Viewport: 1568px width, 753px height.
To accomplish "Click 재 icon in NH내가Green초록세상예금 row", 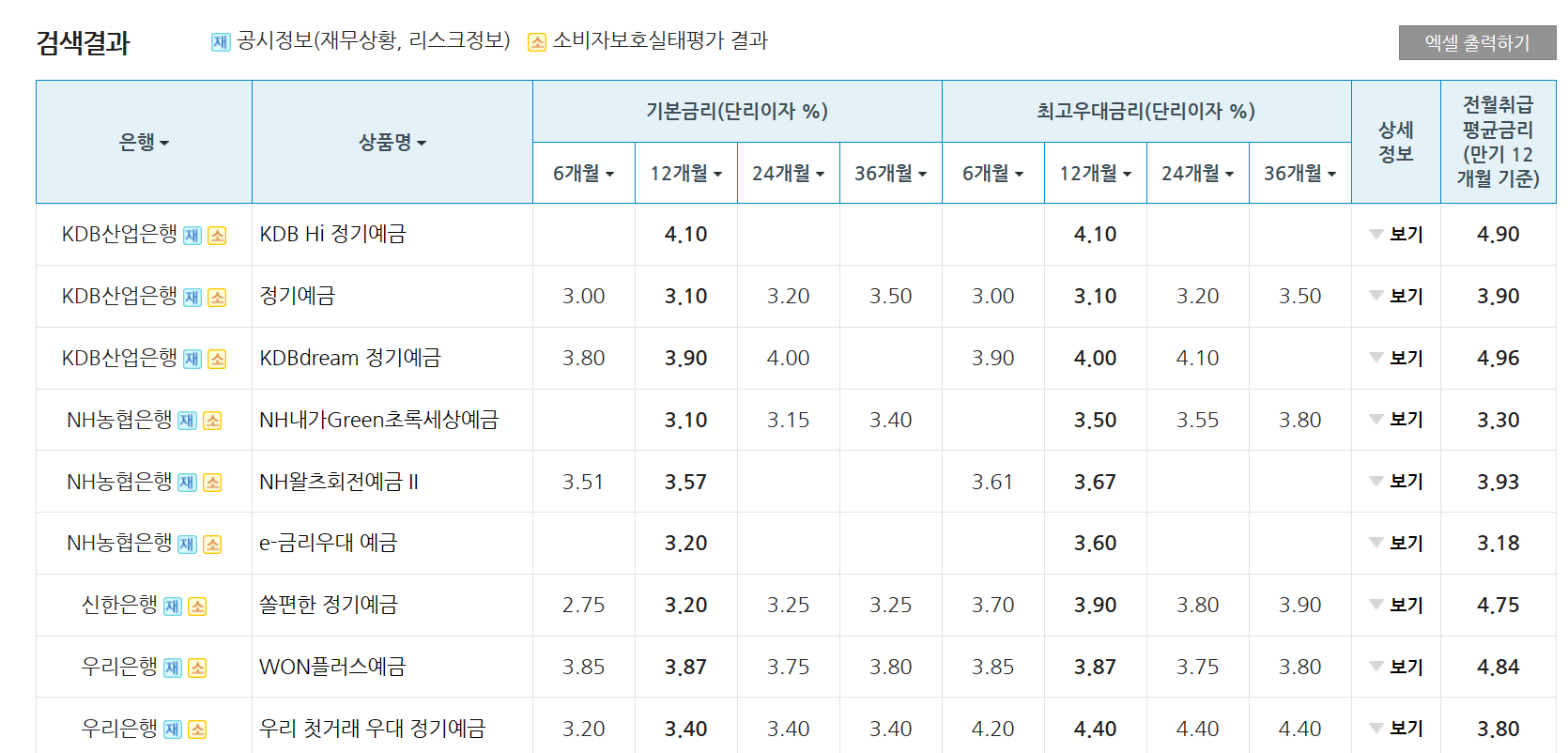I will pyautogui.click(x=187, y=421).
